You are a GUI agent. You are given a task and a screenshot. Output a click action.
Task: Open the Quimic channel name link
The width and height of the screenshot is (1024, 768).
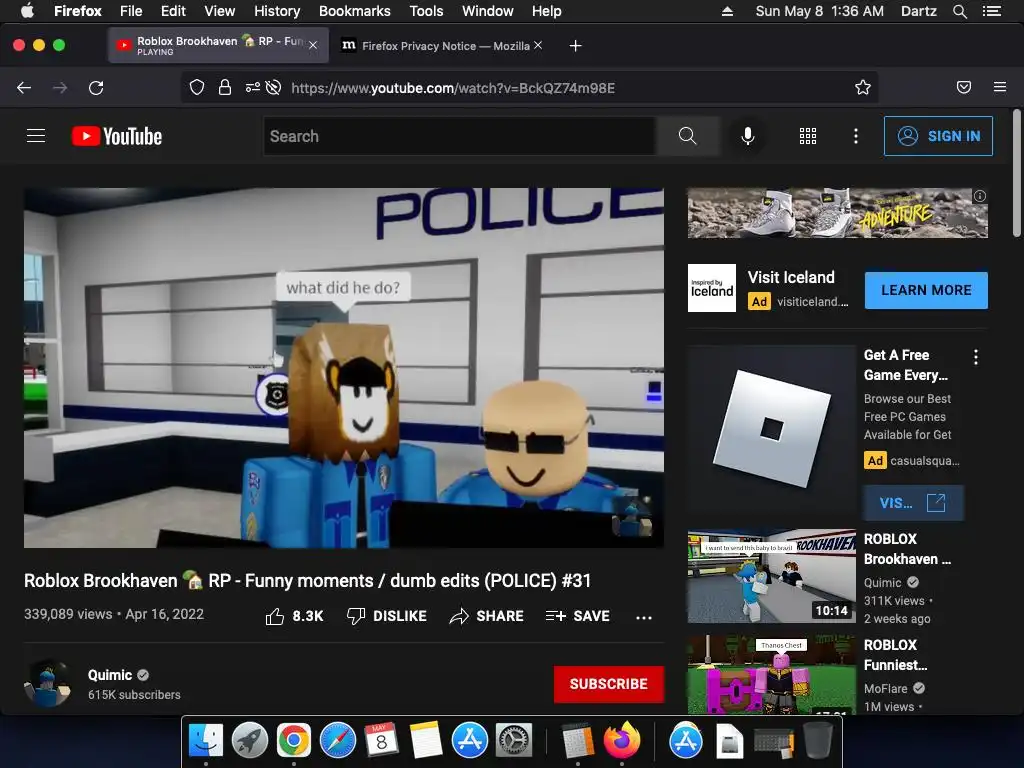click(110, 675)
